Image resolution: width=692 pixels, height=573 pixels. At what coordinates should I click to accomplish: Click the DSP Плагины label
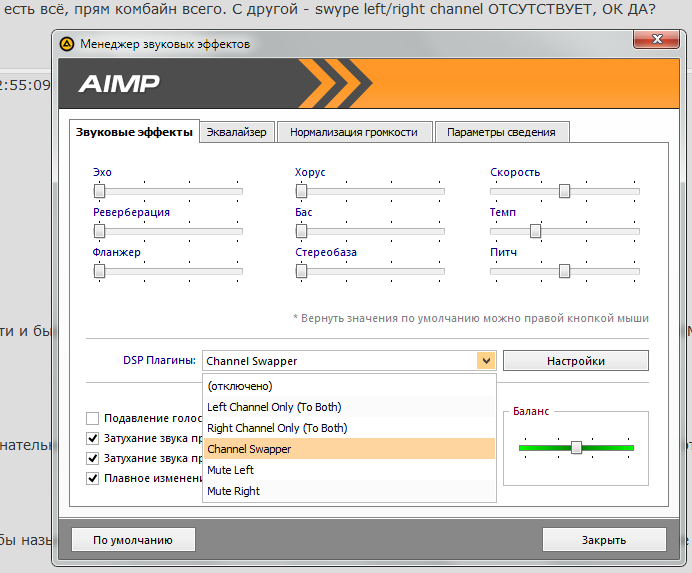(x=159, y=360)
